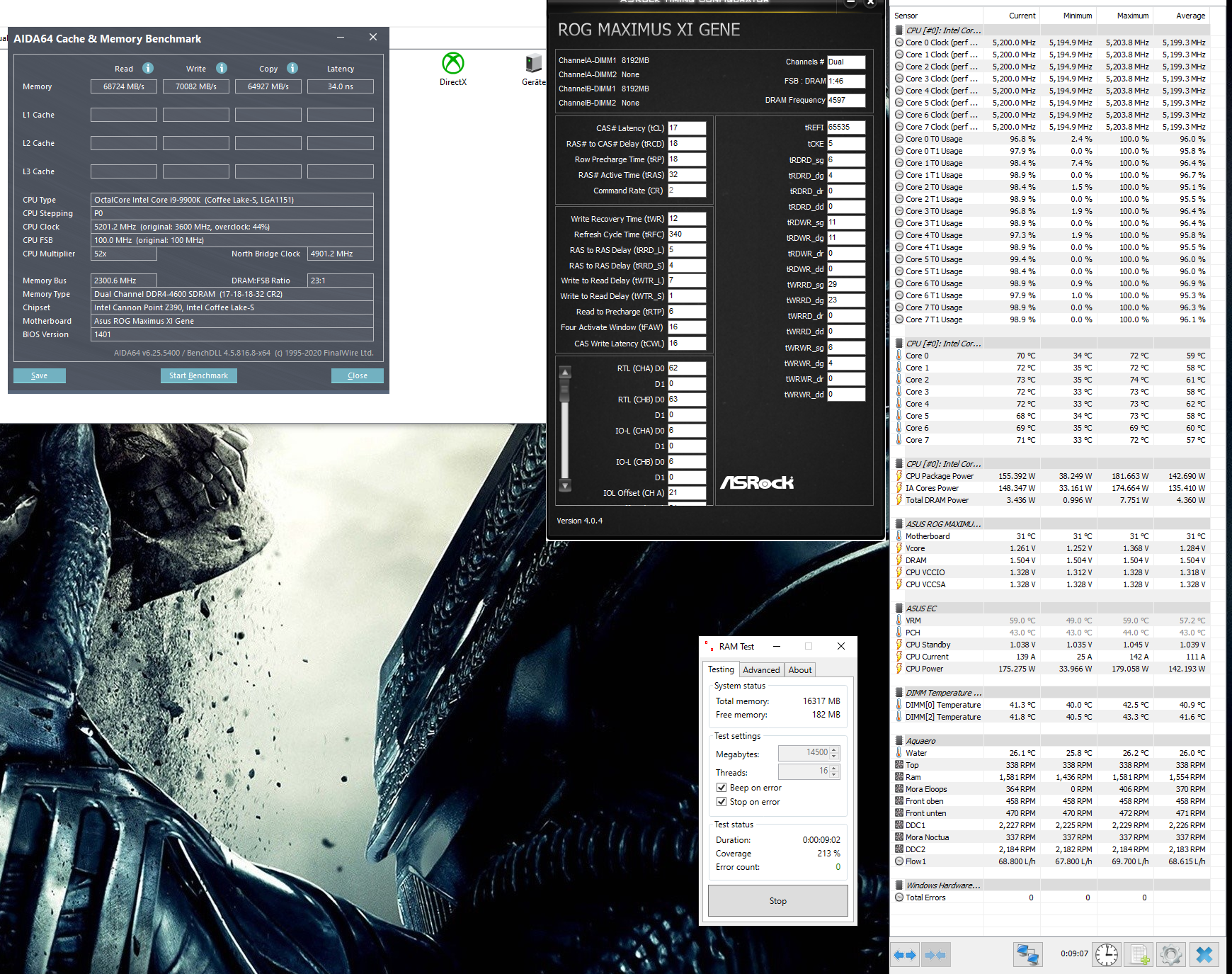Decrease Megabytes with the down stepper arrow
The image size is (1232, 974).
point(834,757)
